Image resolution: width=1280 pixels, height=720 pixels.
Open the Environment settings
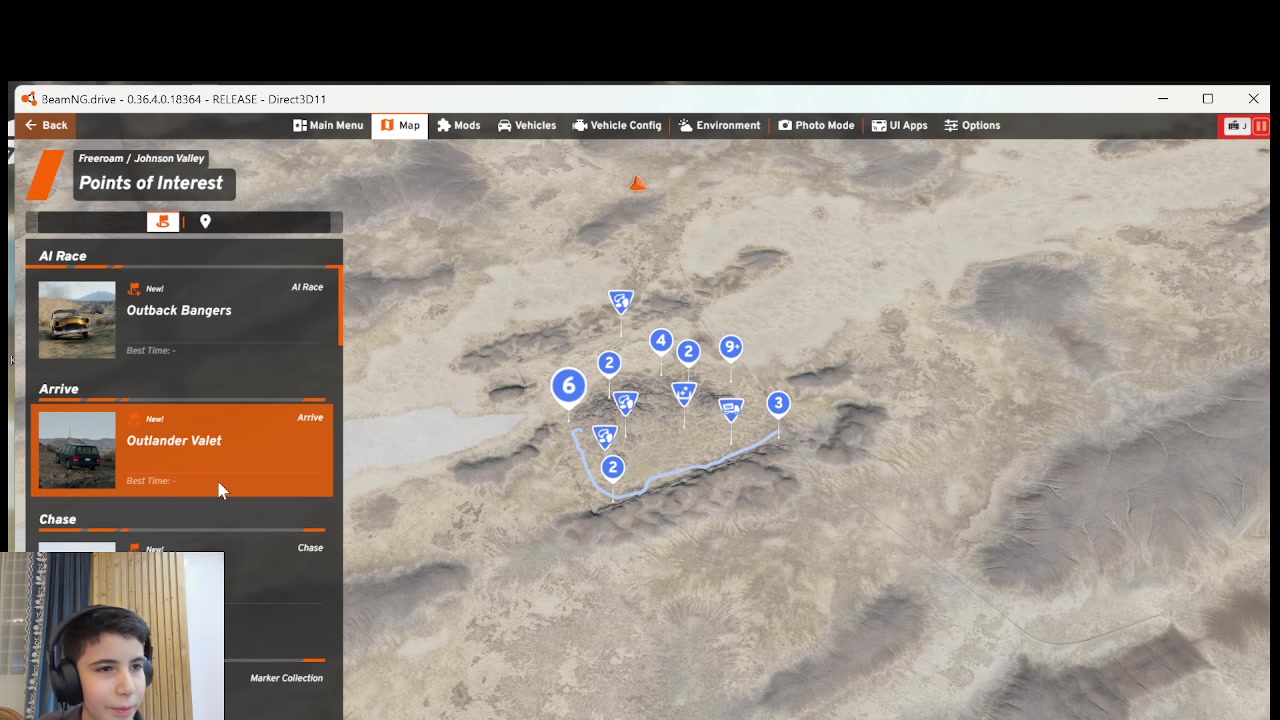point(719,125)
